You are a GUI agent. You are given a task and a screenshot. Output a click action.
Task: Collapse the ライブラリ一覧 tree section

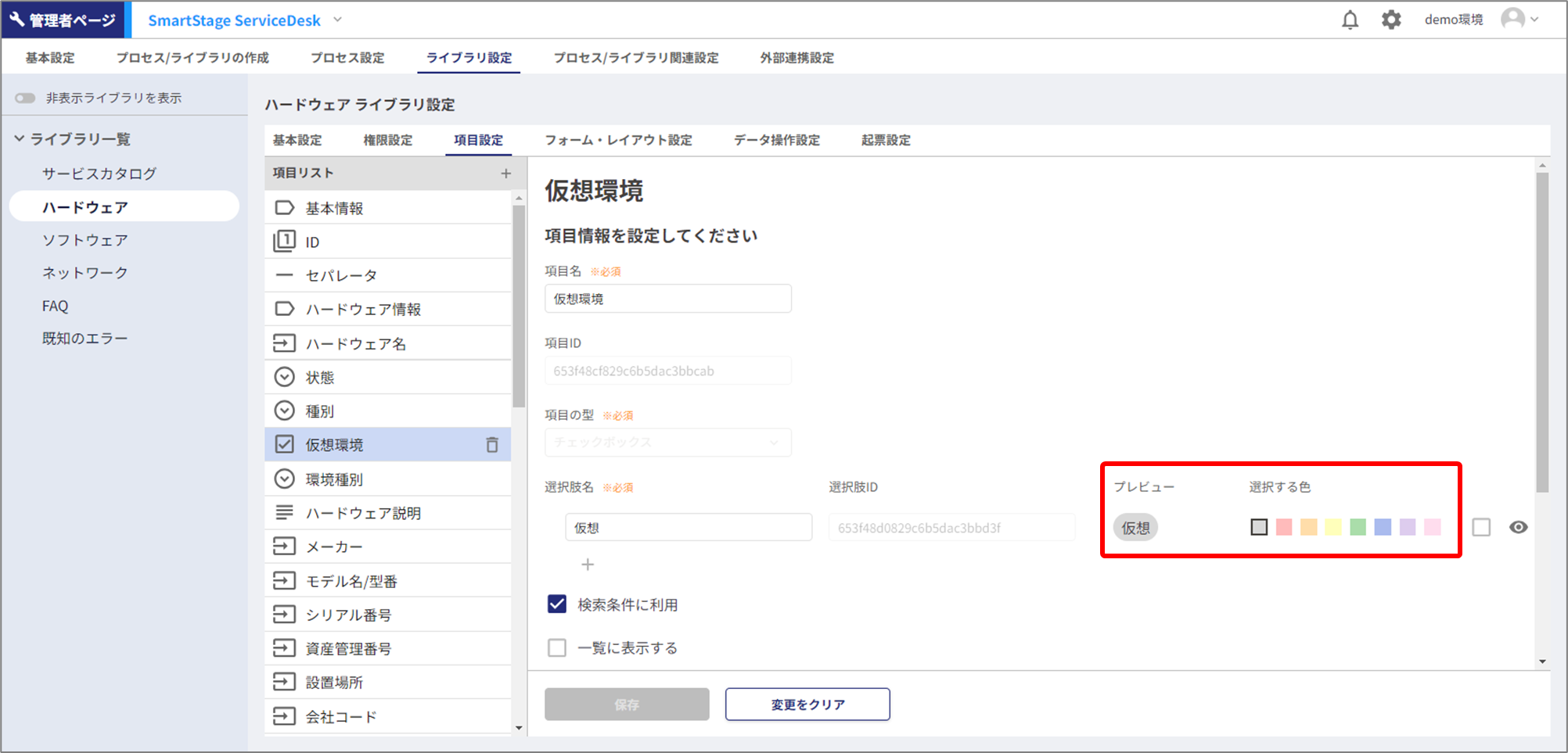20,139
